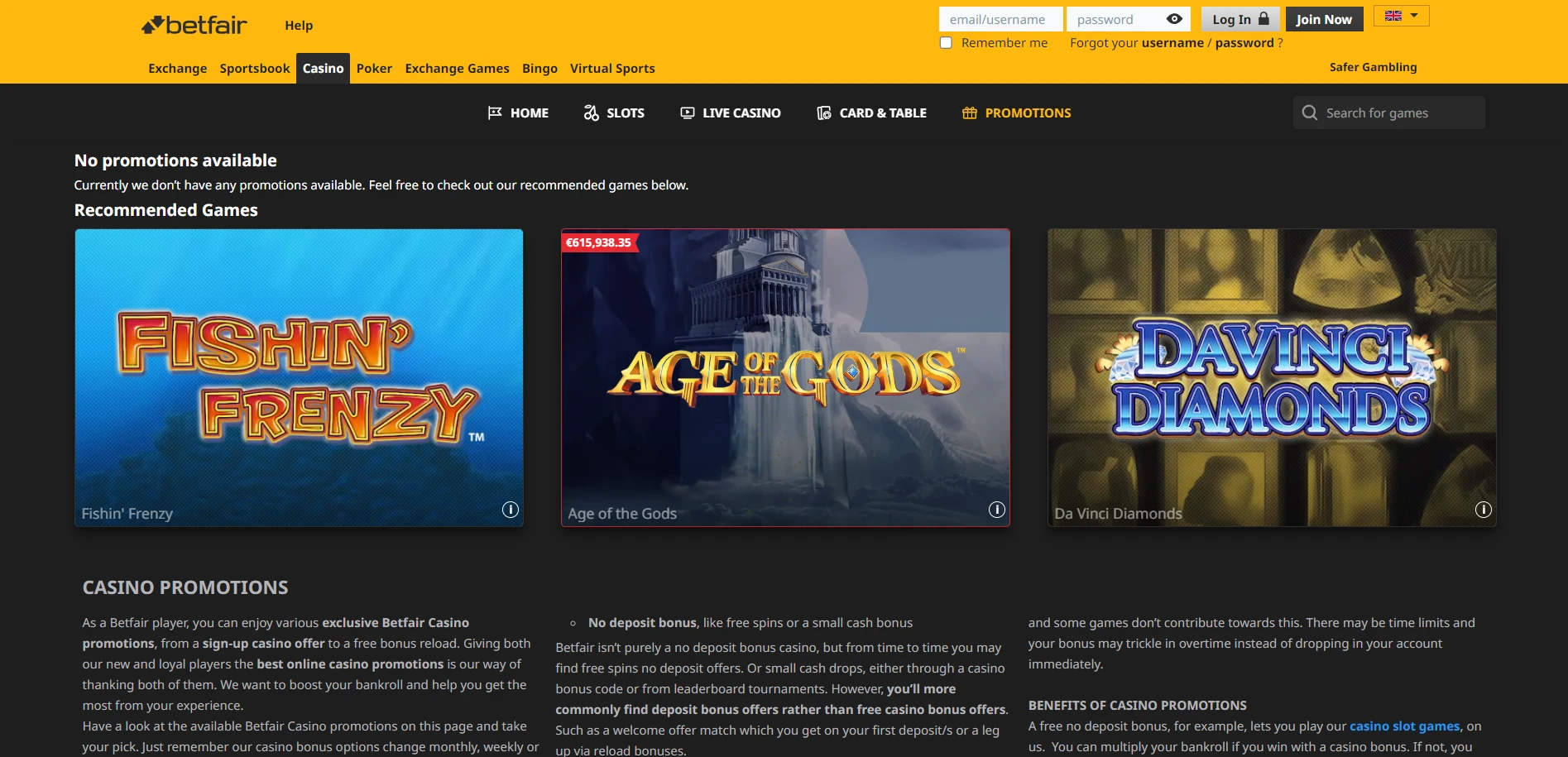
Task: Click the Live Casino screen icon
Action: click(688, 113)
